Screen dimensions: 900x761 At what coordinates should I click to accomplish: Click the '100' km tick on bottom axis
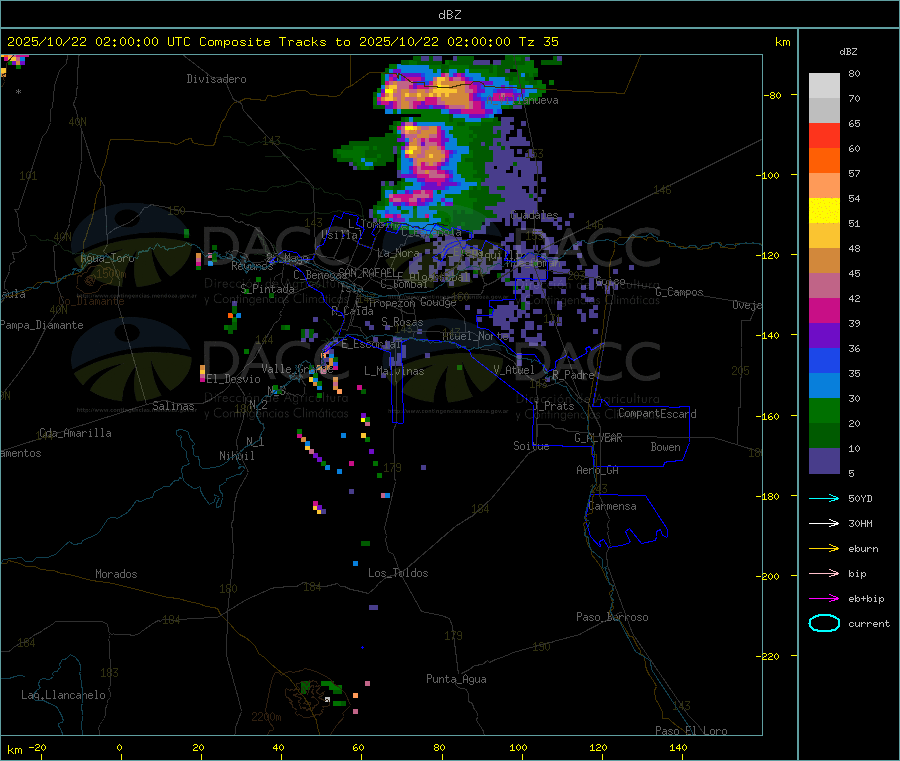[518, 748]
